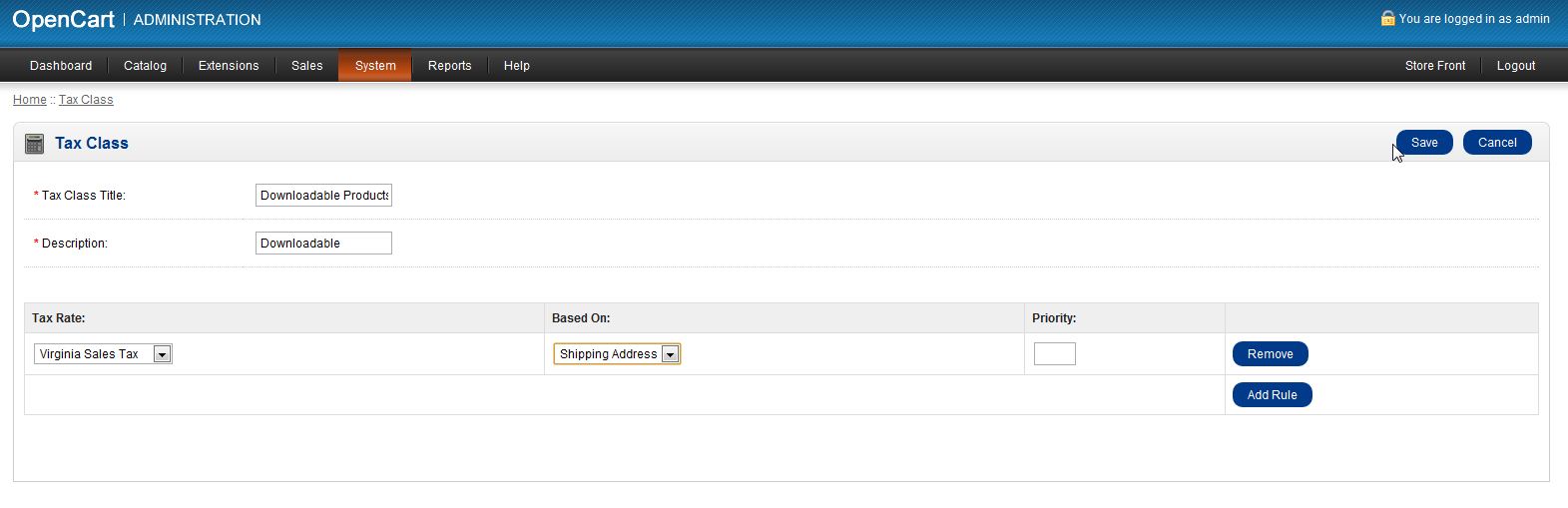The height and width of the screenshot is (508, 1568).
Task: Open the Catalog menu
Action: tap(145, 66)
